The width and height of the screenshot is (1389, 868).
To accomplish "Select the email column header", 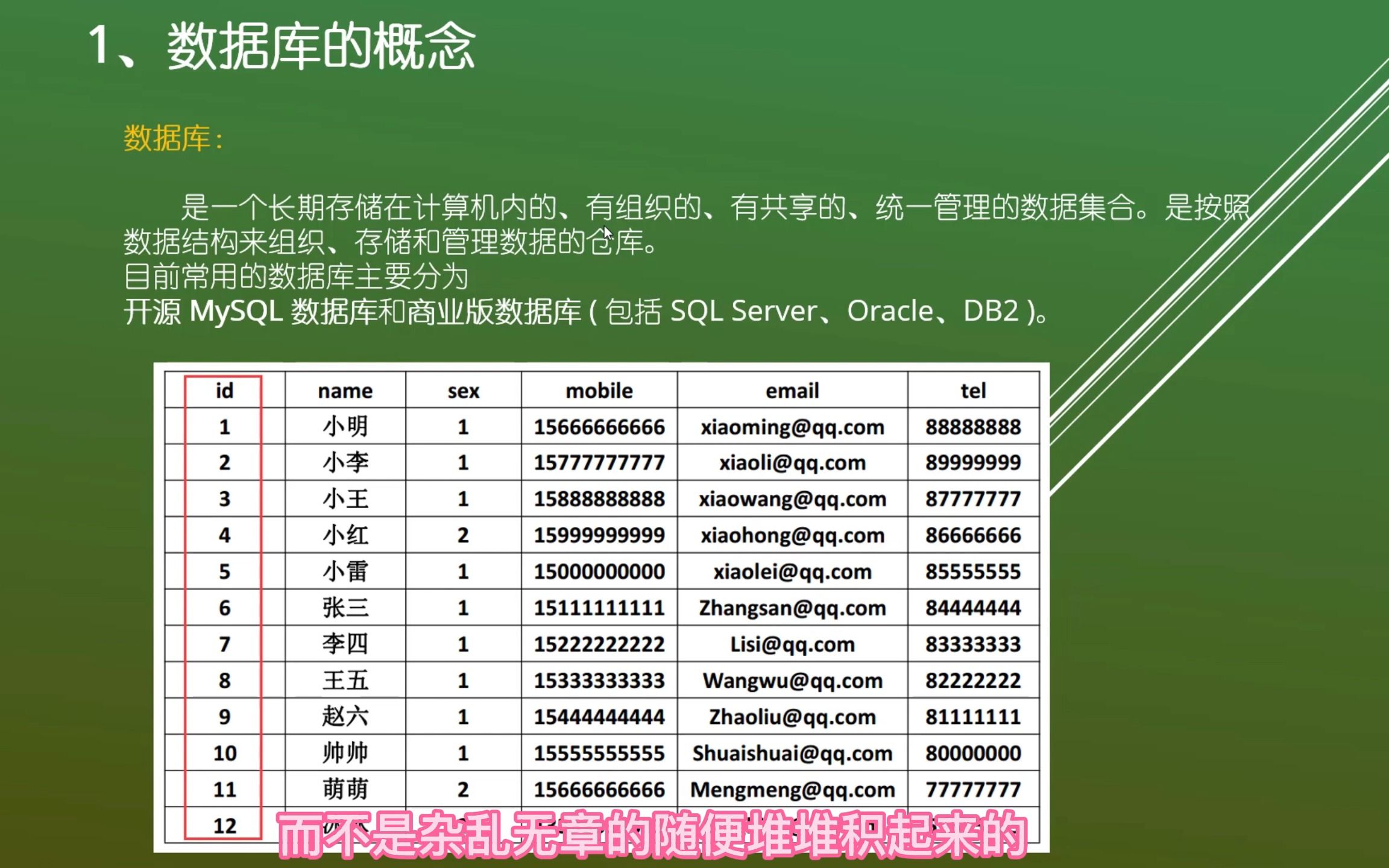I will pos(791,391).
